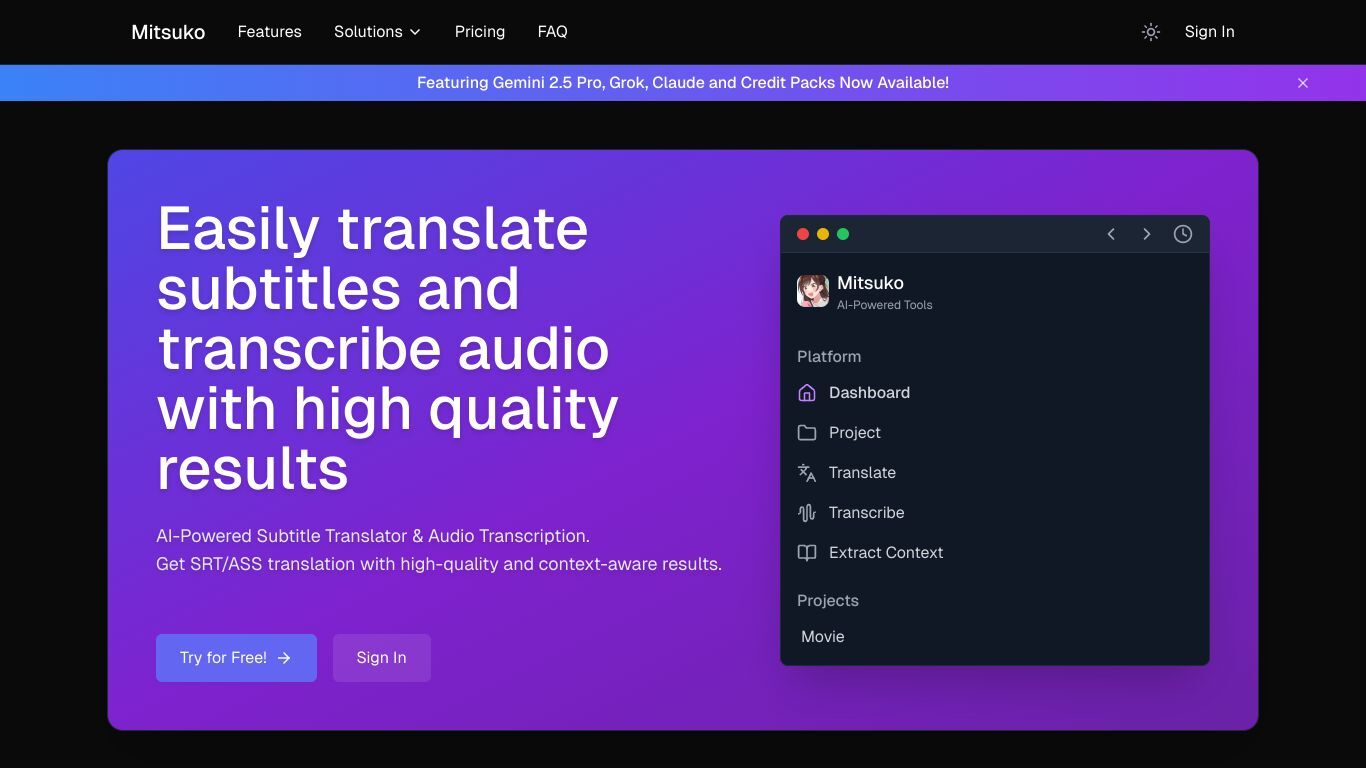Click the Project label in sidebar
Viewport: 1366px width, 768px height.
[x=855, y=433]
